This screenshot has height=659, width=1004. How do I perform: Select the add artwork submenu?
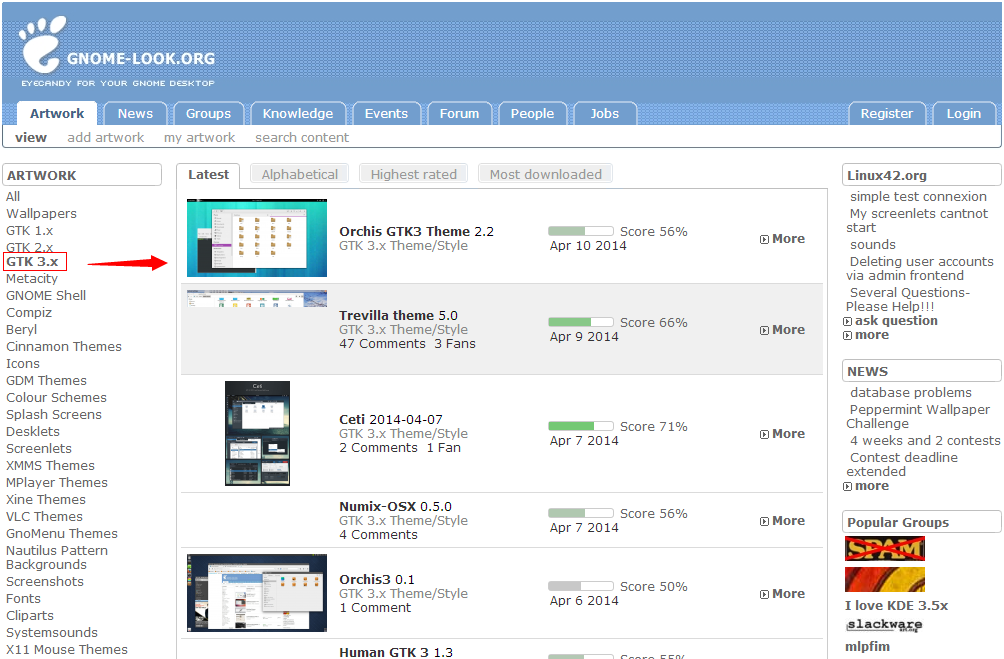click(106, 137)
